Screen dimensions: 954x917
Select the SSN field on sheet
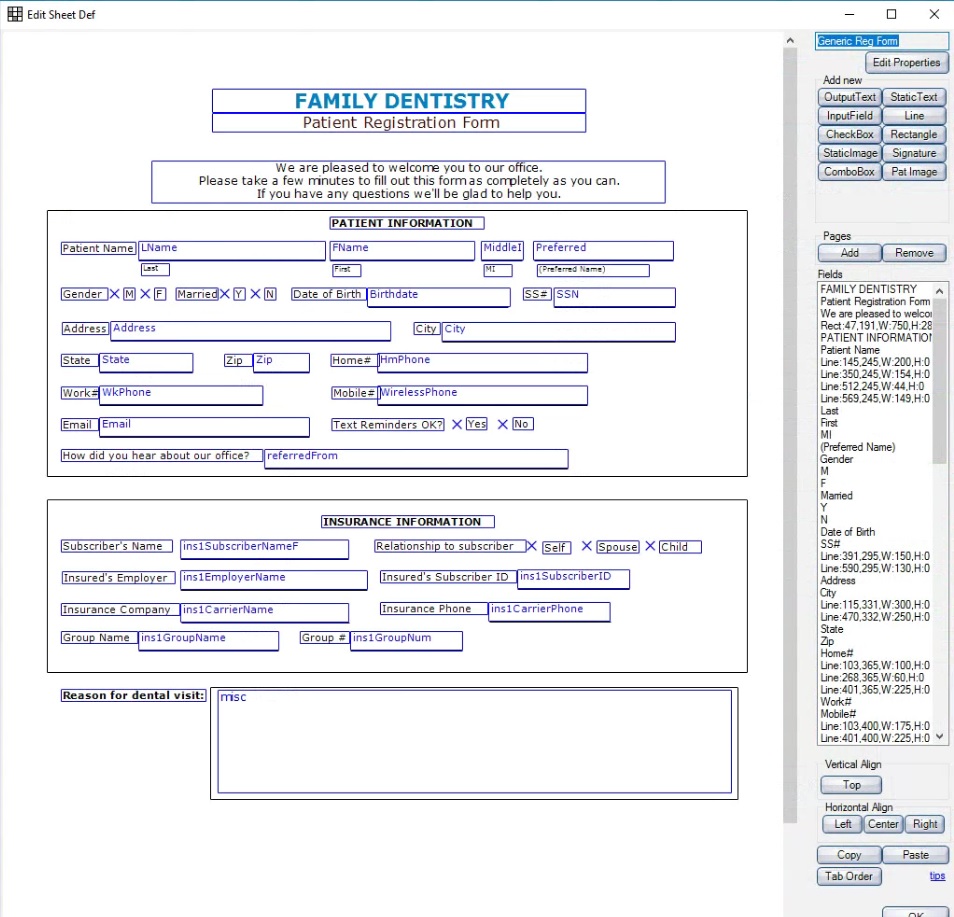tap(615, 298)
